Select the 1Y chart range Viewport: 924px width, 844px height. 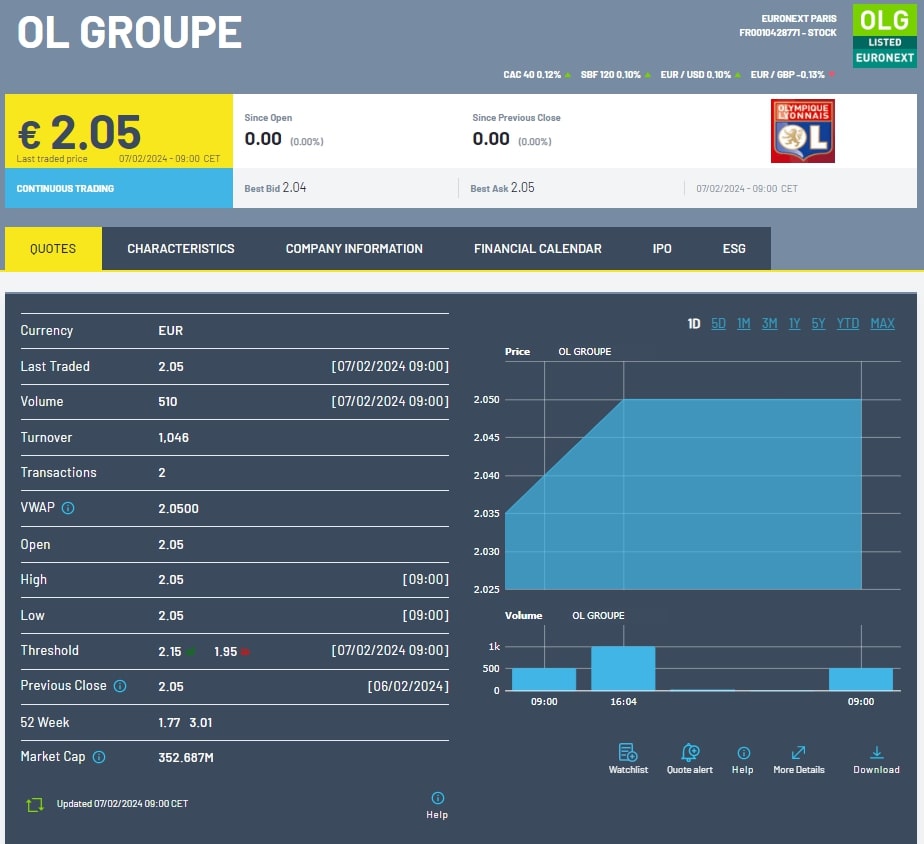(794, 324)
